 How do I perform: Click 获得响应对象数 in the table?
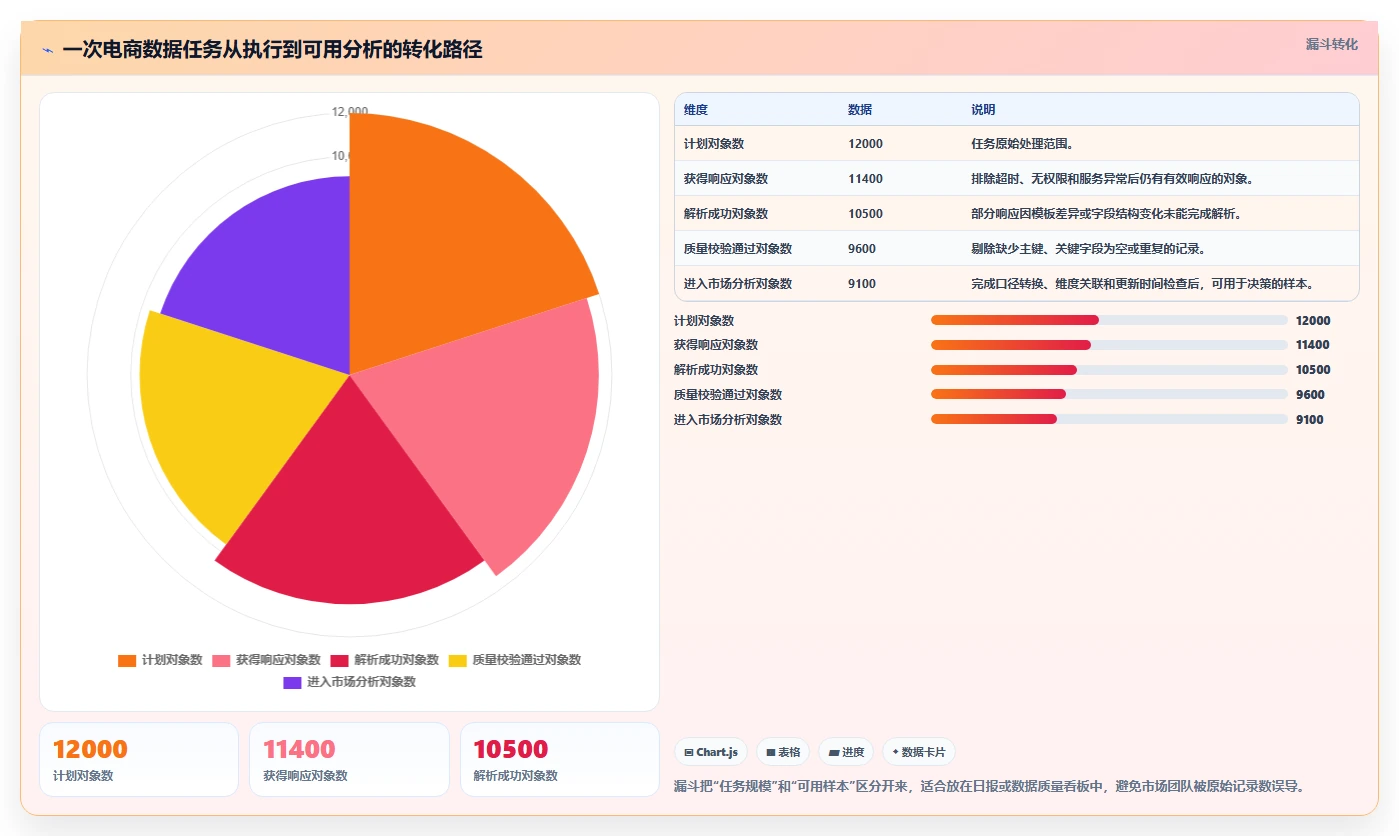click(x=726, y=179)
